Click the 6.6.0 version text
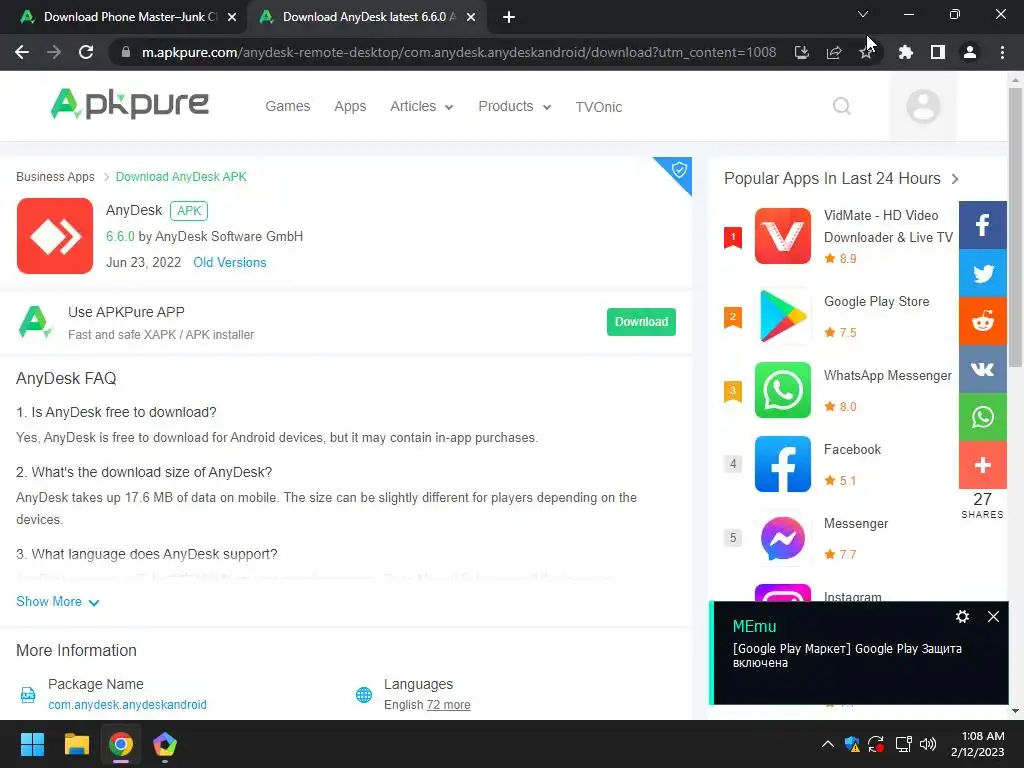This screenshot has width=1024, height=768. pyautogui.click(x=120, y=236)
